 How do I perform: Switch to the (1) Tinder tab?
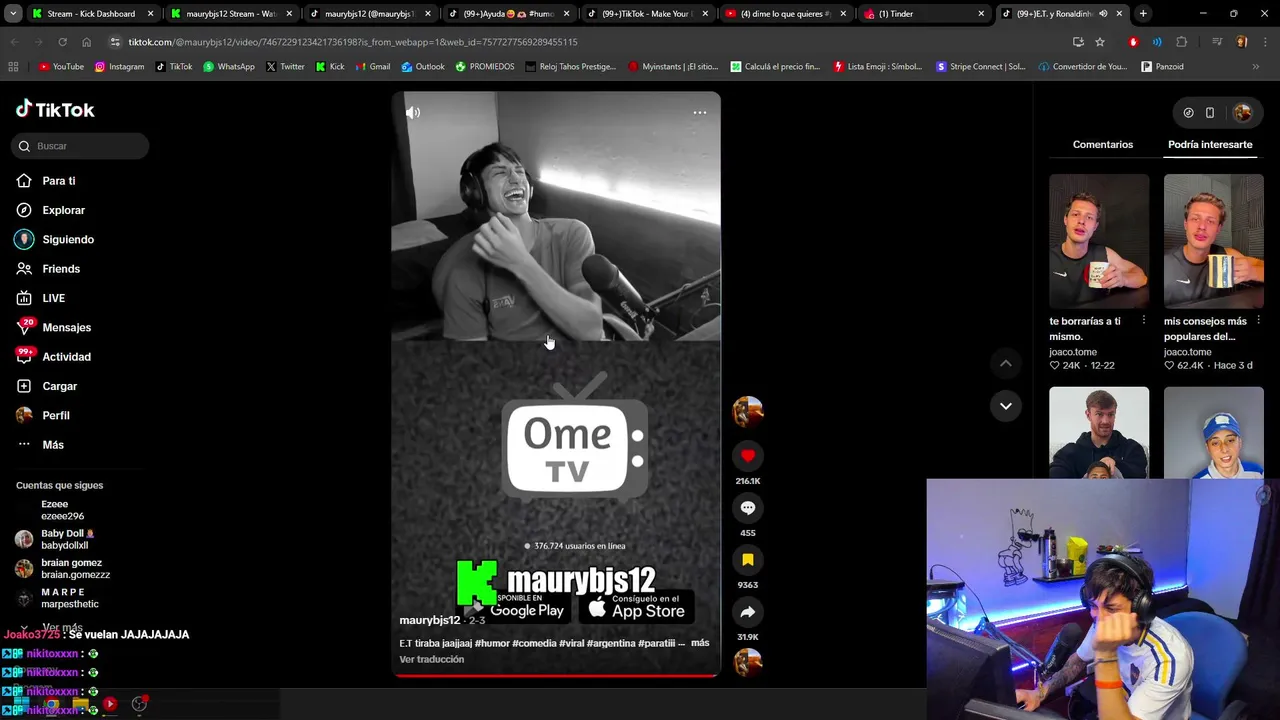tap(924, 14)
